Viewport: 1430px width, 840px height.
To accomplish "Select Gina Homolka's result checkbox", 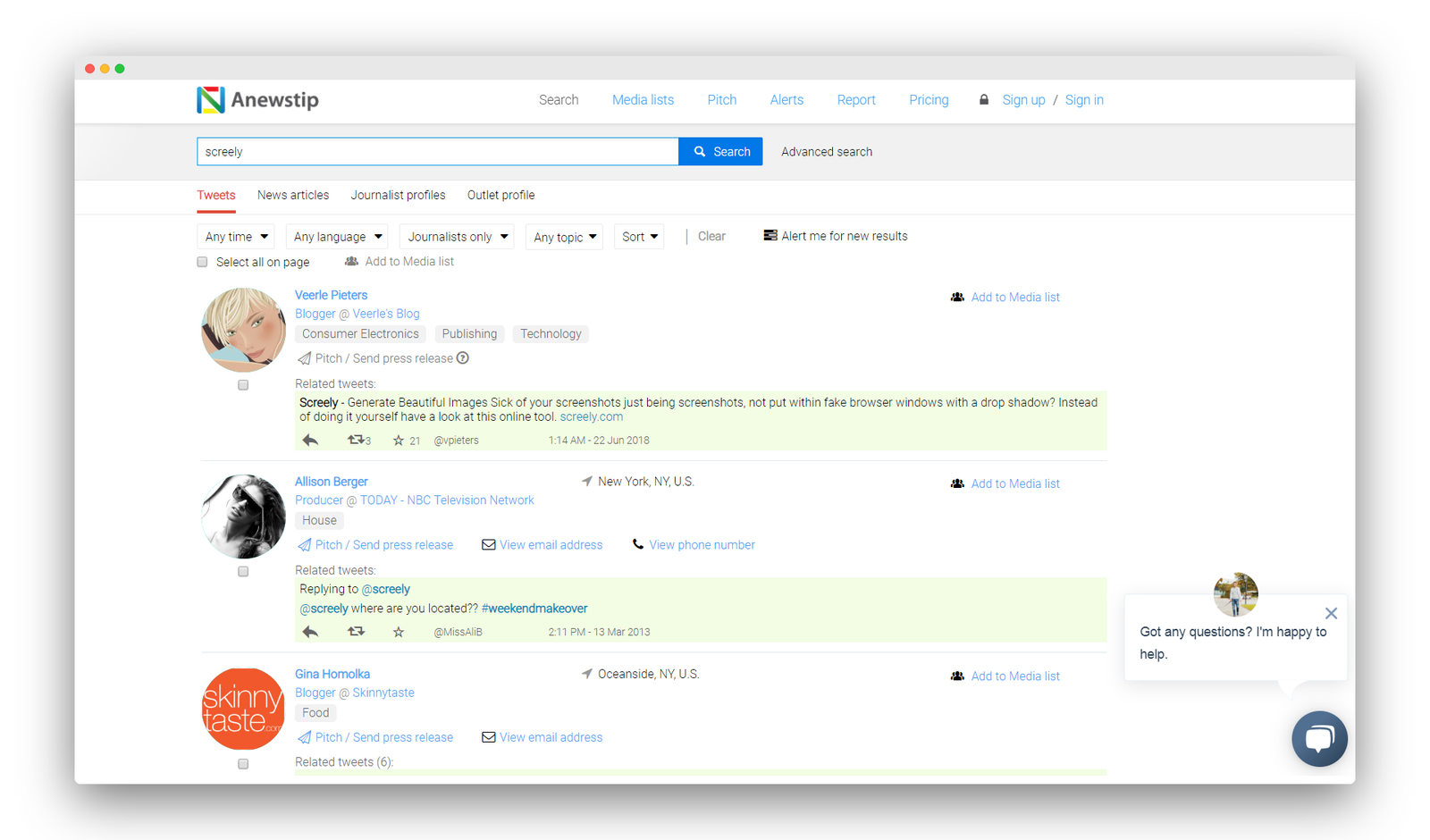I will pyautogui.click(x=243, y=764).
